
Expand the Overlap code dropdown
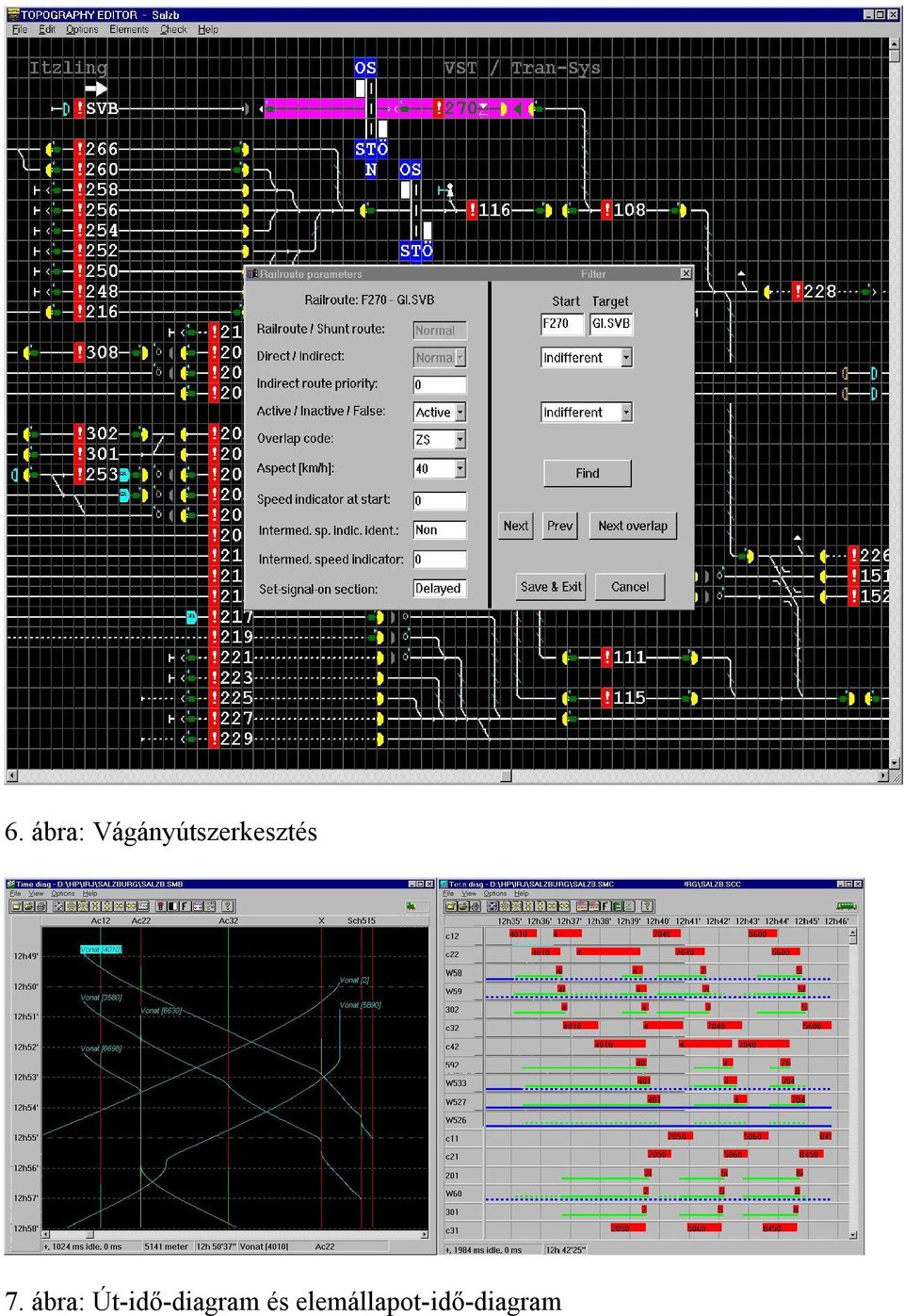460,440
